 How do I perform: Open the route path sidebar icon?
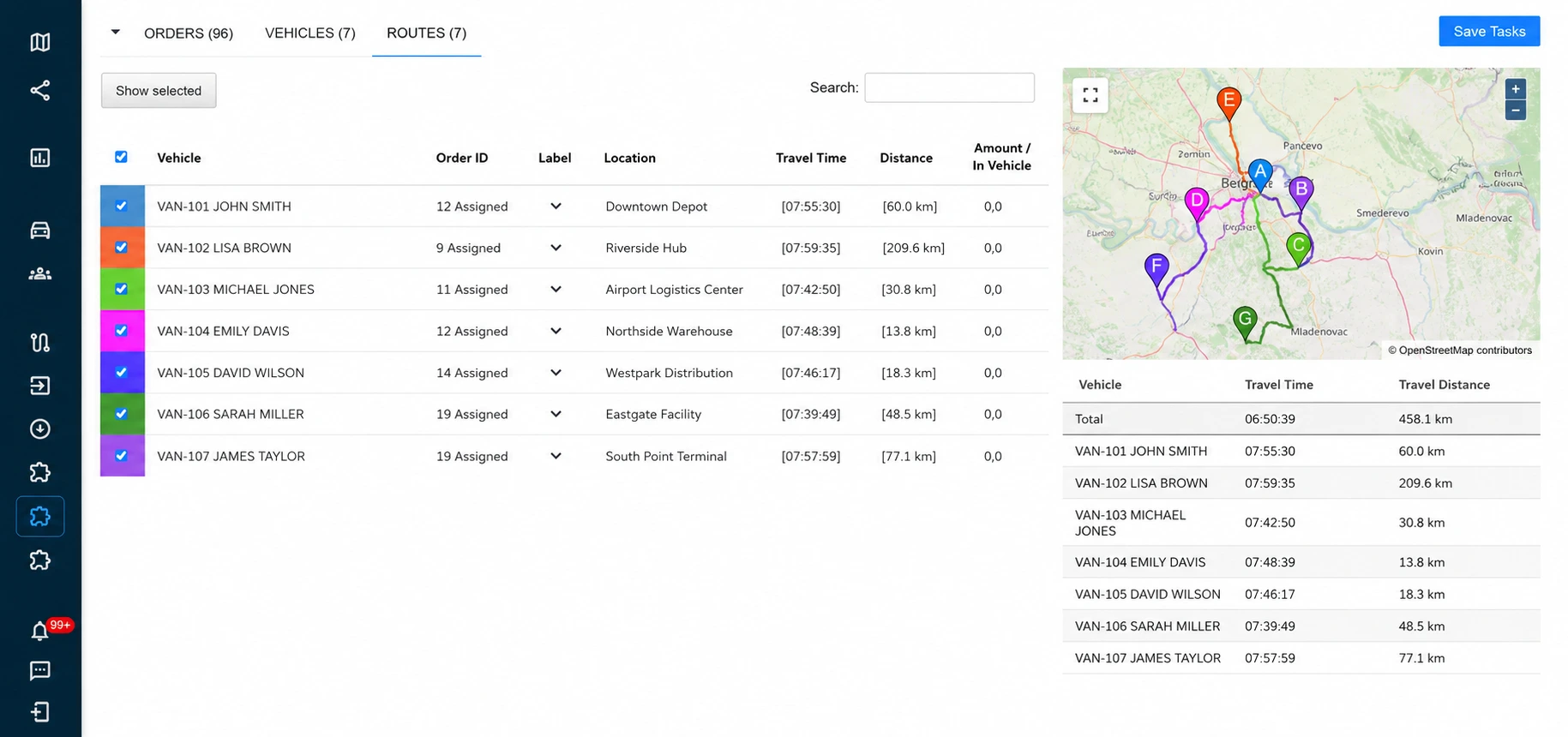click(40, 343)
